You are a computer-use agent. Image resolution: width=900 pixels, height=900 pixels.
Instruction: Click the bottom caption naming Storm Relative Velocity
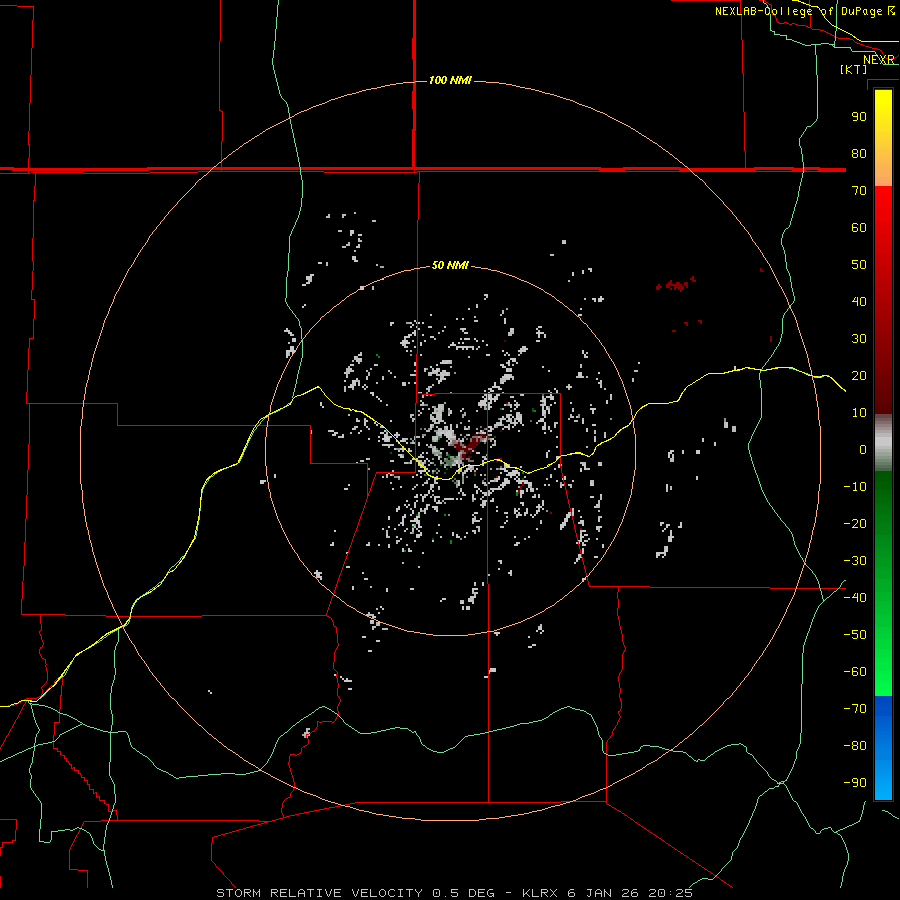(x=454, y=893)
